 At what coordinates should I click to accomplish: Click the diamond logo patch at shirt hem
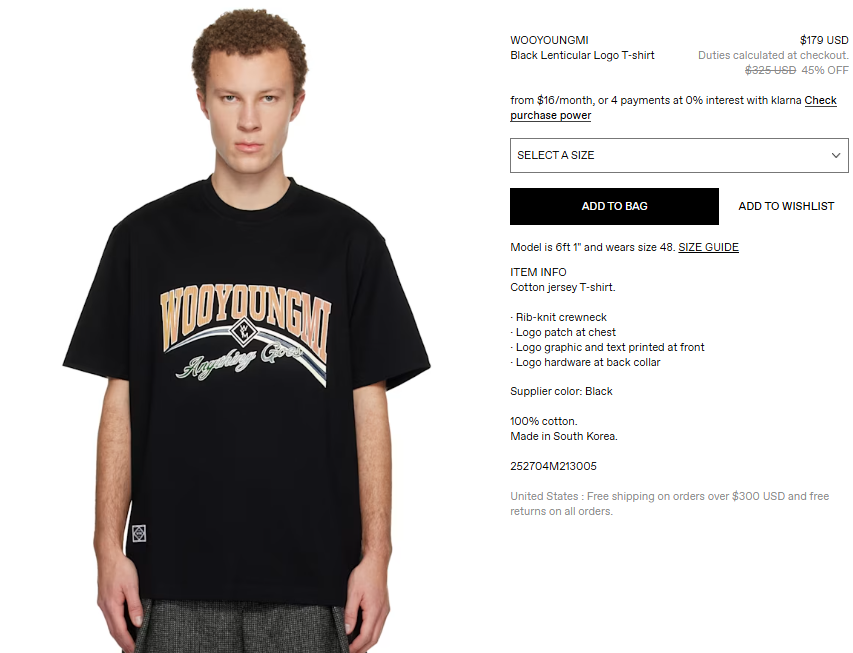(x=139, y=533)
